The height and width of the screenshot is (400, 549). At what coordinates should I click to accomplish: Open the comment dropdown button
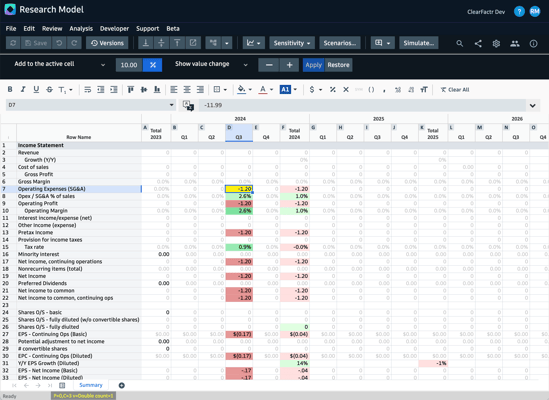tap(382, 43)
